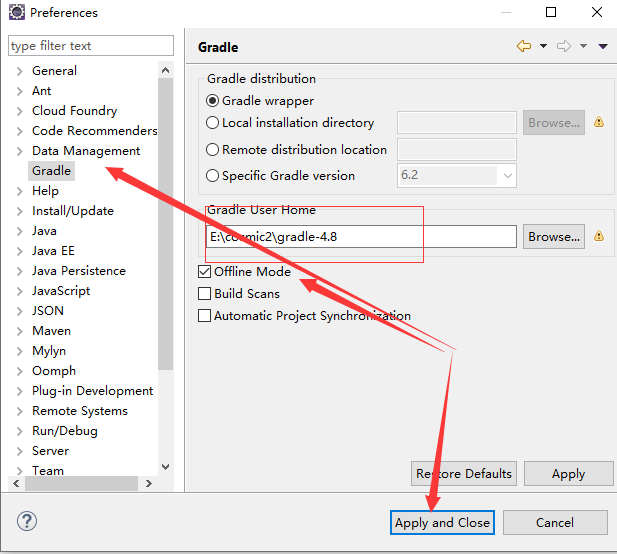The height and width of the screenshot is (554, 617).
Task: Expand the Cloud Foundry node
Action: pos(19,111)
